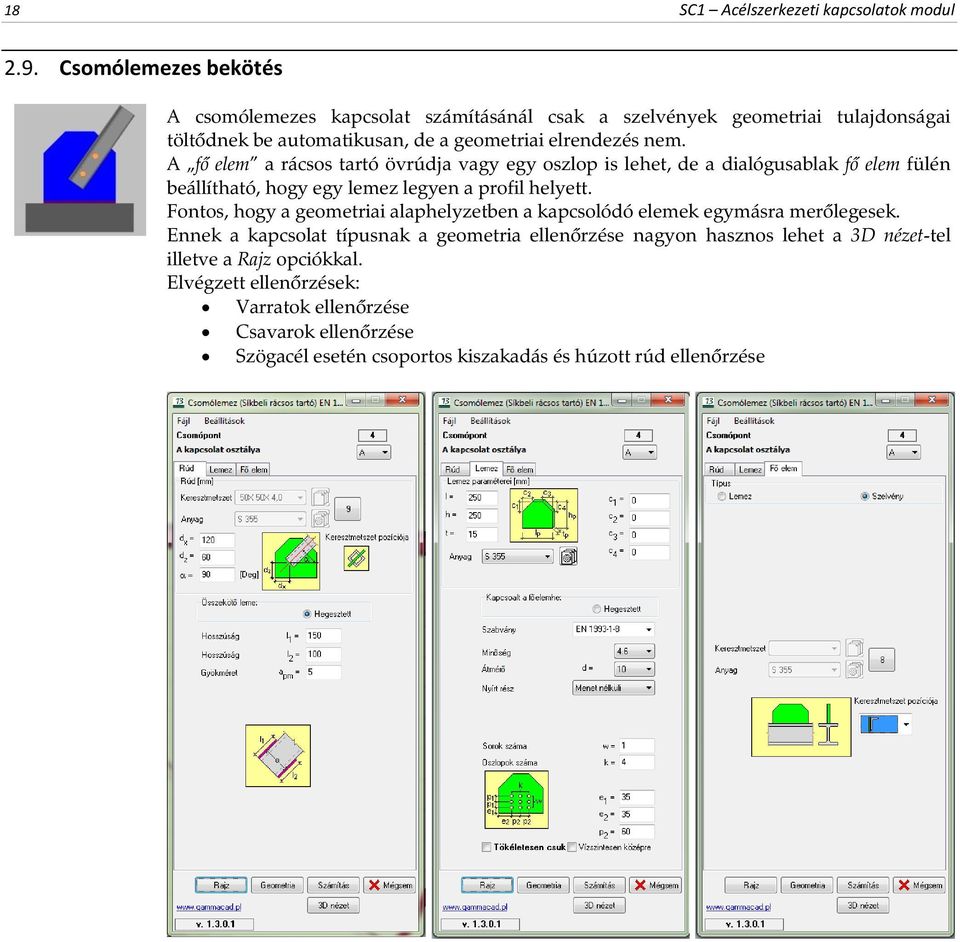This screenshot has height=942, width=960.
Task: Open the Beállítások menu in the left dialog
Action: click(224, 421)
